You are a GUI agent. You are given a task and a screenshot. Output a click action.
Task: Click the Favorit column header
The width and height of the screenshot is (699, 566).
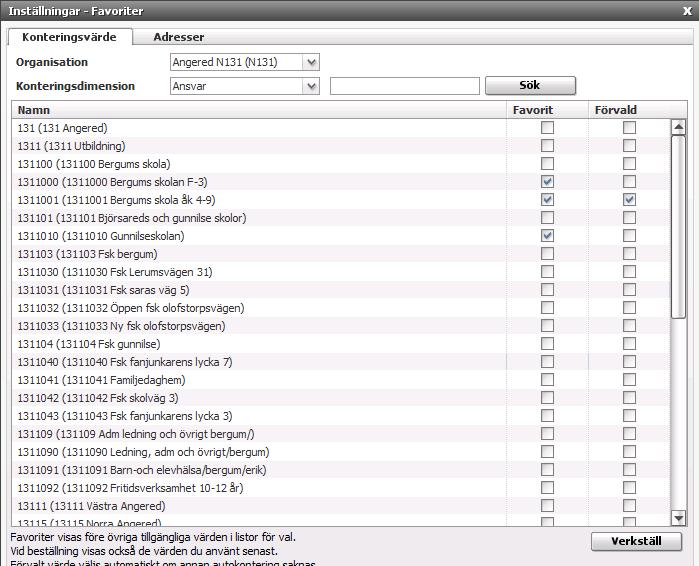pos(547,110)
